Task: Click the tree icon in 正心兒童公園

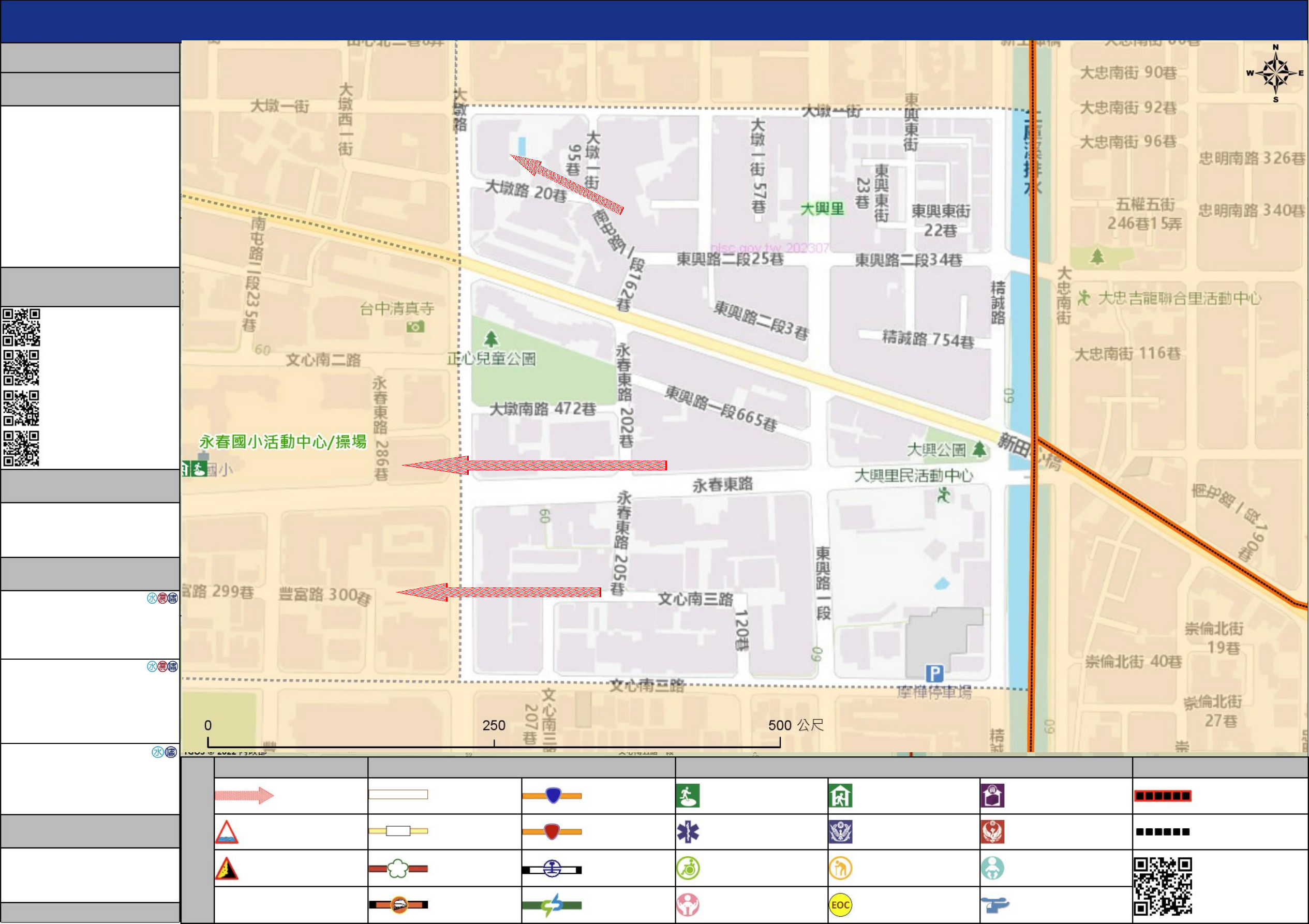Action: point(491,340)
